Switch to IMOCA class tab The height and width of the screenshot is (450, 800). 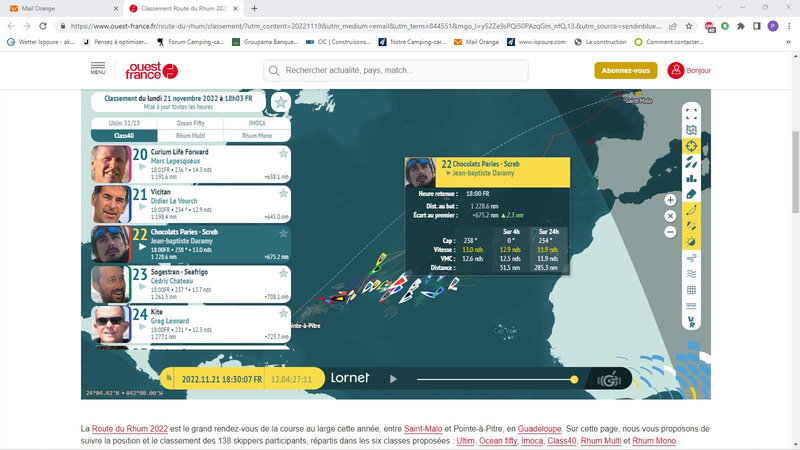257,123
